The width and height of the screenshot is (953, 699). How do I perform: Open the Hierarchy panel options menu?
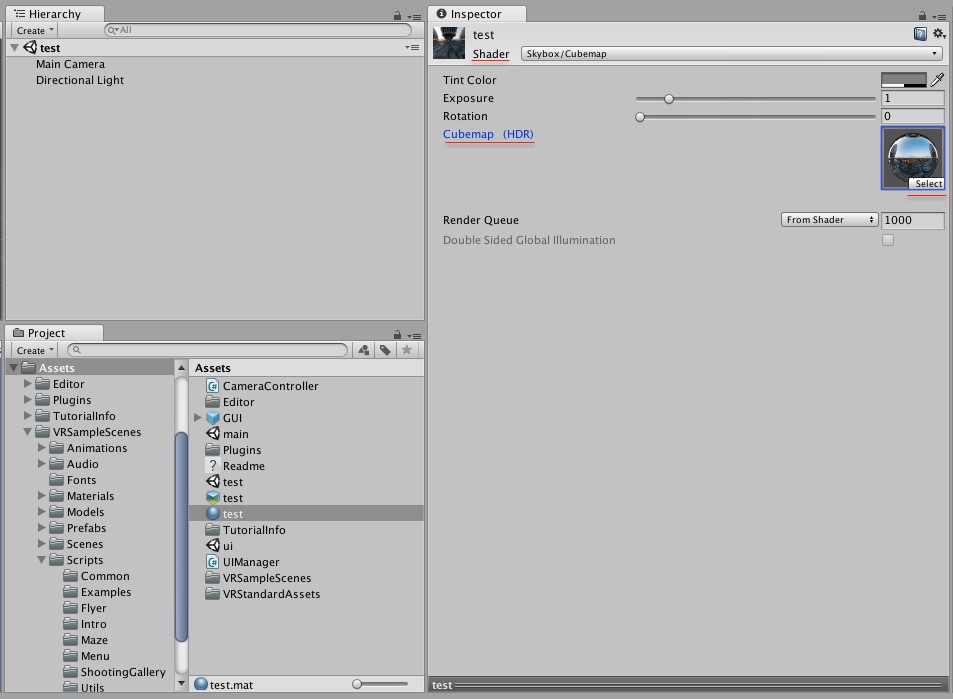[x=414, y=17]
